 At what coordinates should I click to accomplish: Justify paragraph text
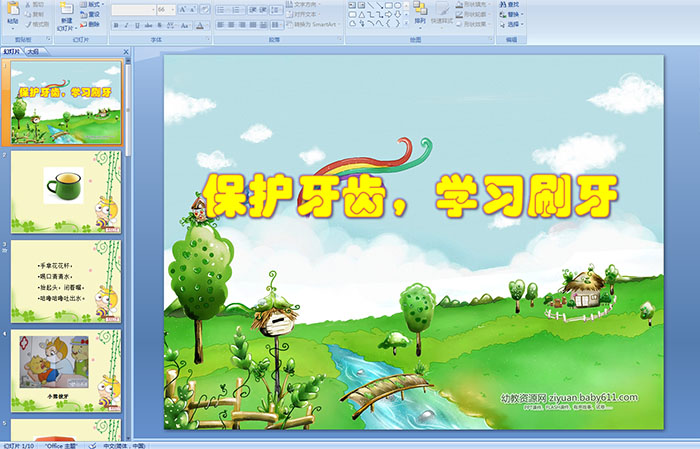click(x=253, y=25)
